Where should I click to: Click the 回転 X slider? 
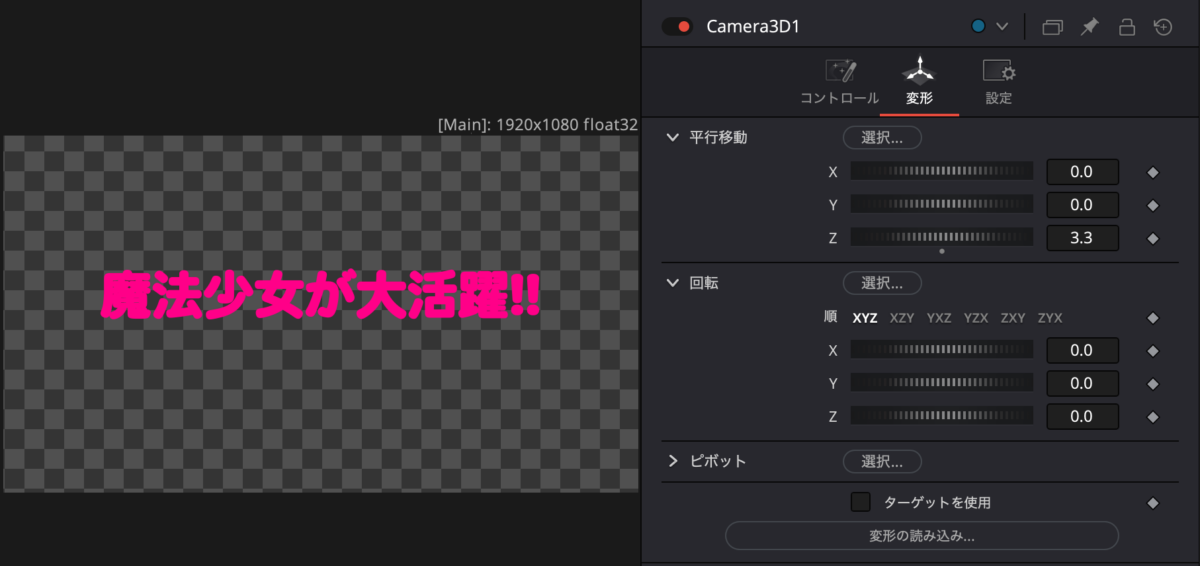coord(942,350)
